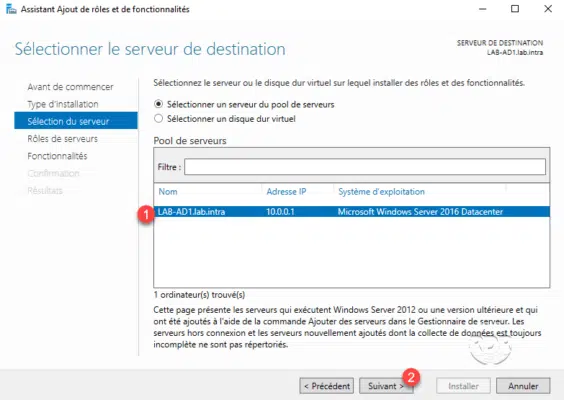The height and width of the screenshot is (400, 564).
Task: Maximize the wizard window
Action: click(515, 9)
